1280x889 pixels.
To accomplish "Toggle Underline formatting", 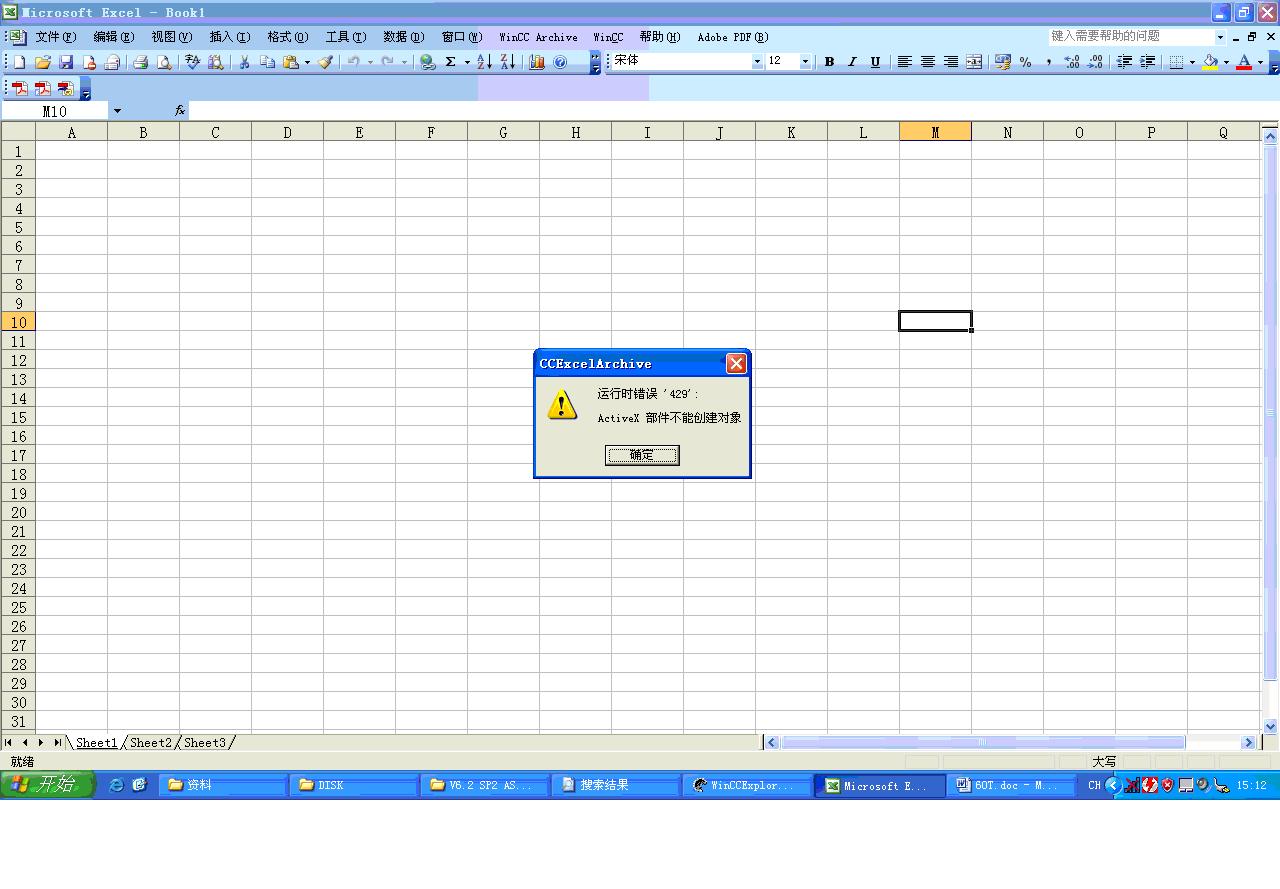I will 875,62.
